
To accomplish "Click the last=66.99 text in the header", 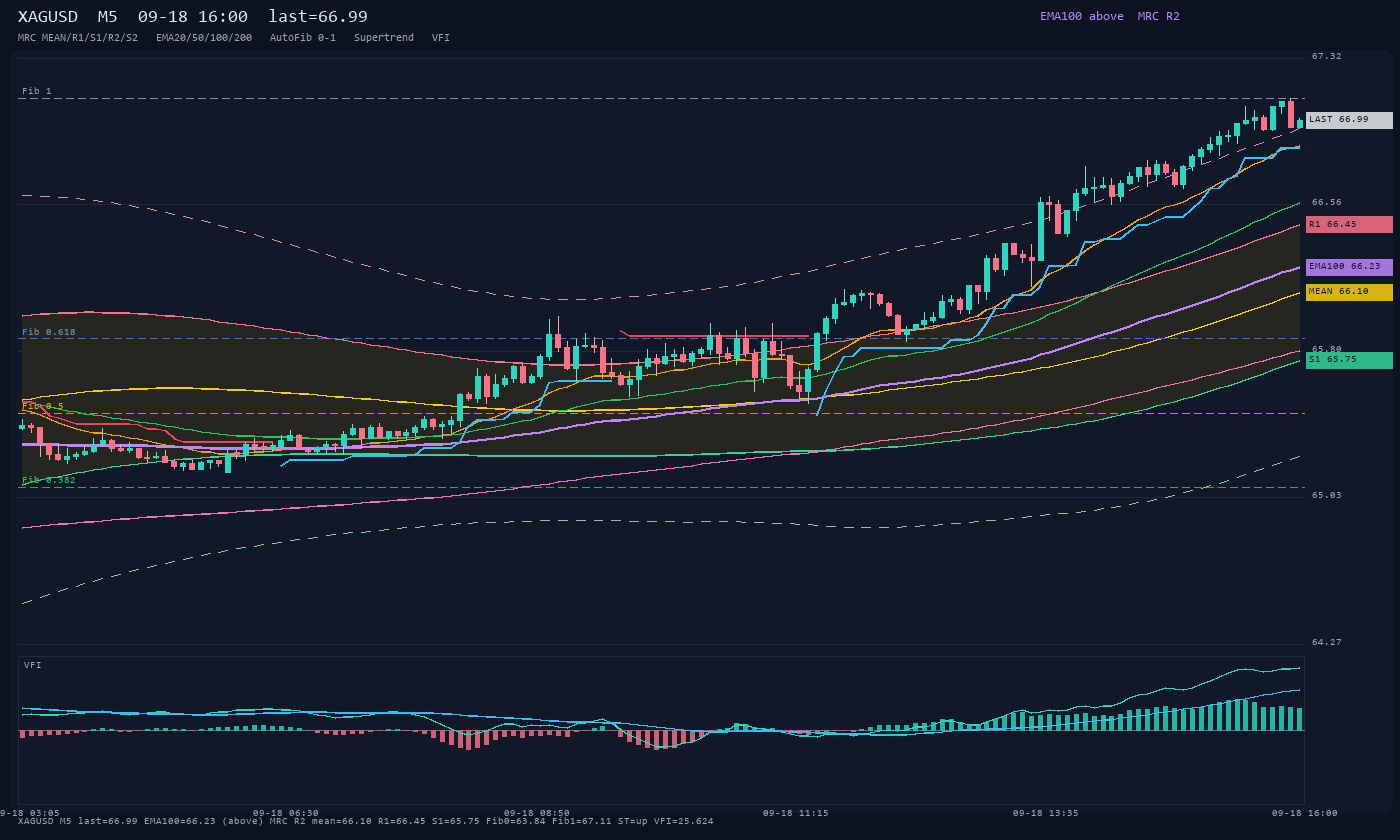I will (x=318, y=17).
